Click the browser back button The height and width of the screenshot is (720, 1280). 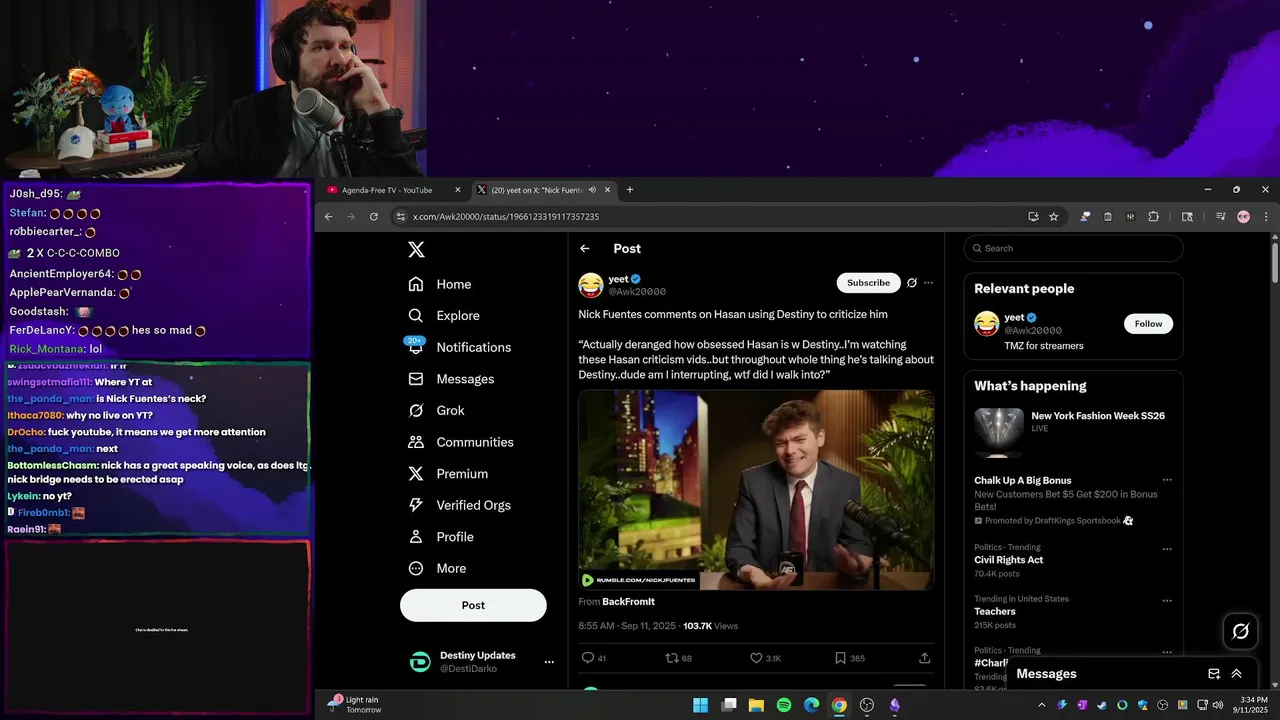click(x=328, y=217)
